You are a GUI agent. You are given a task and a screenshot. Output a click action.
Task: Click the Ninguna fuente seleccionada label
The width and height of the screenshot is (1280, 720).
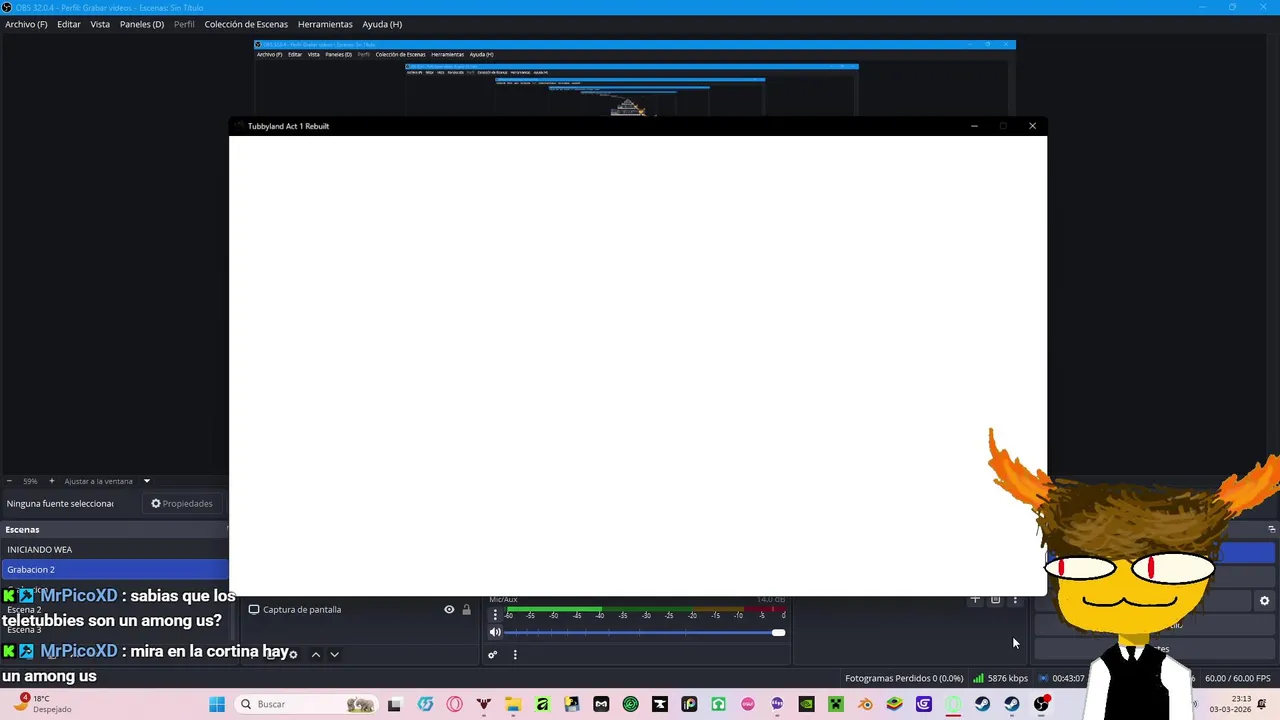pos(60,503)
